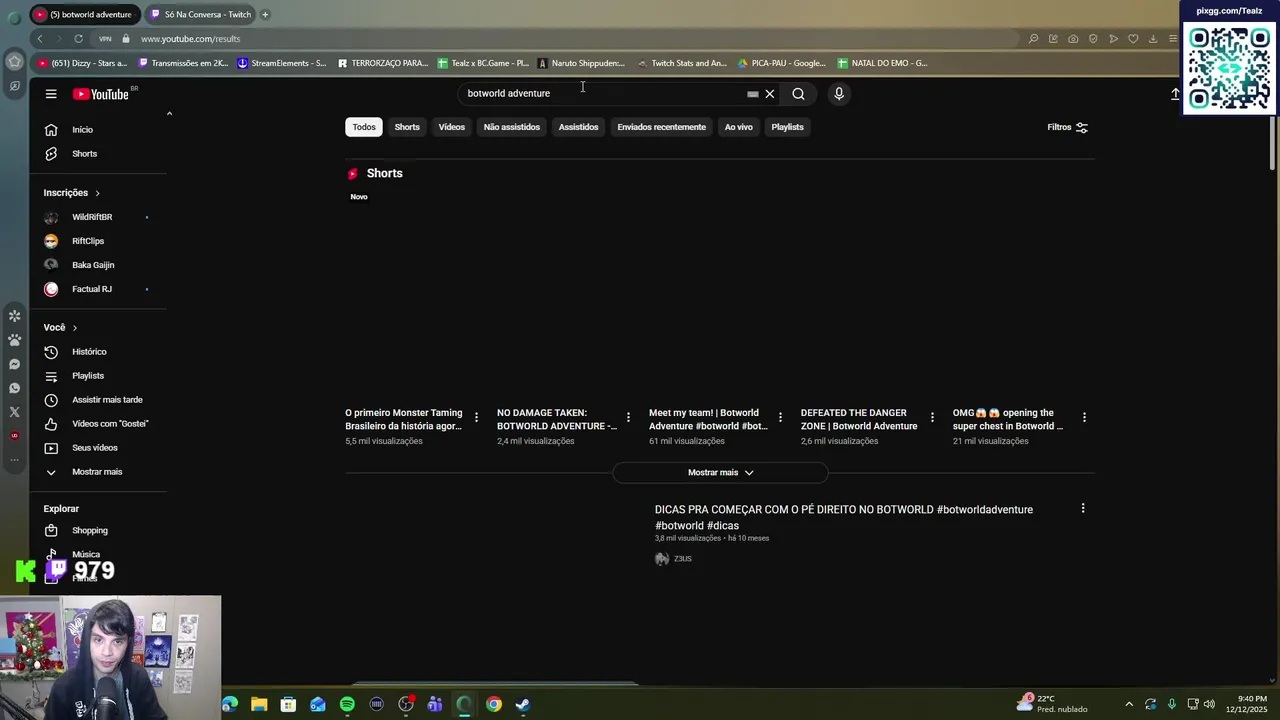1280x720 pixels.
Task: Expand the Você section
Action: tap(60, 328)
